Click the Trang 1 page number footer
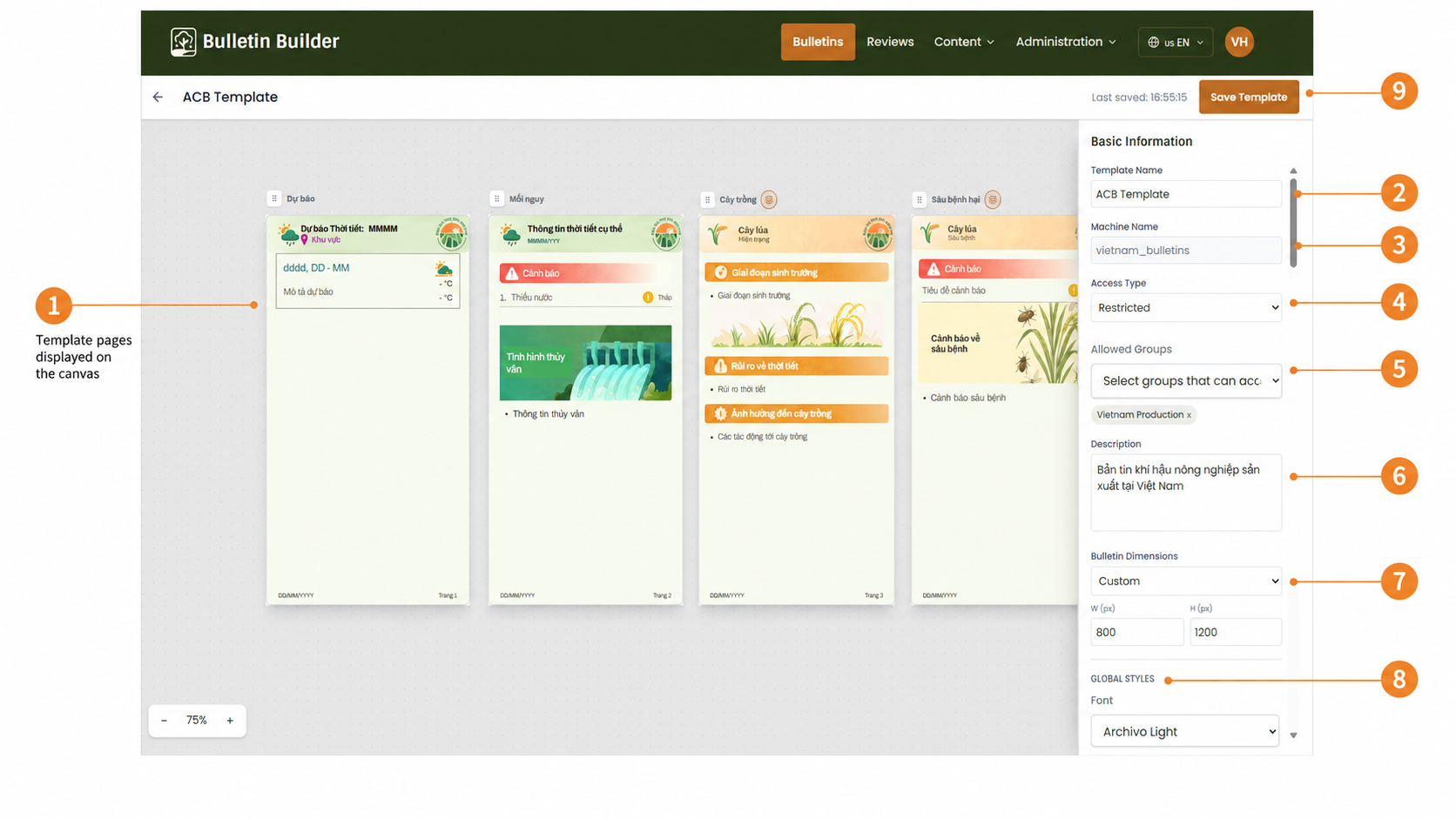 [x=448, y=596]
